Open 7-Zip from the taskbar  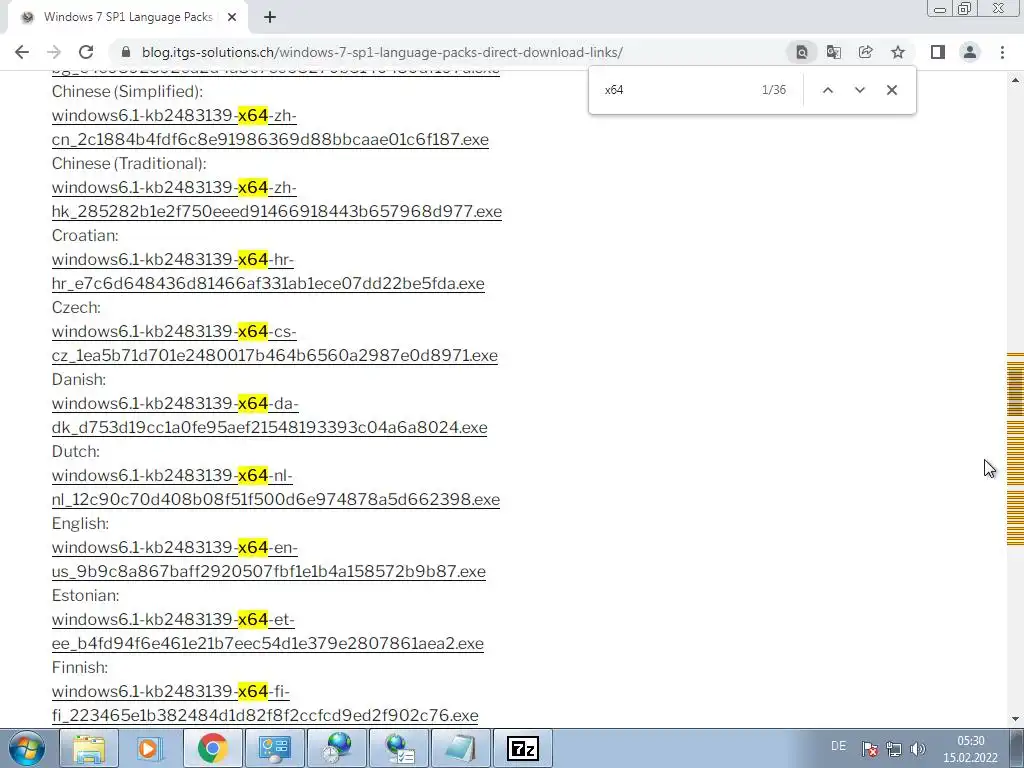click(523, 748)
